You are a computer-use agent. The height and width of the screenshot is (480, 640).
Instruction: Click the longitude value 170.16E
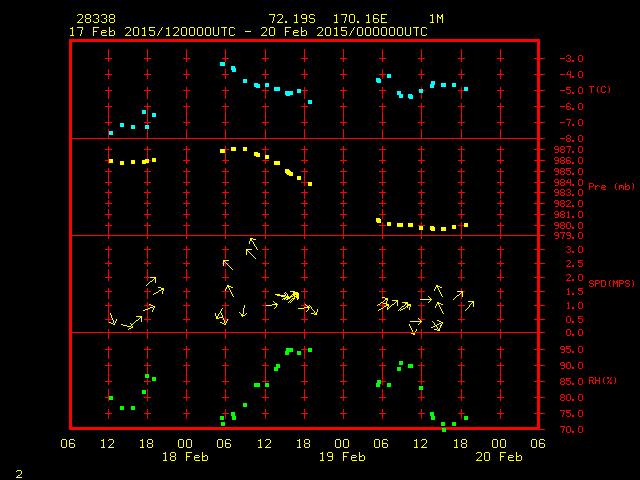(x=360, y=19)
